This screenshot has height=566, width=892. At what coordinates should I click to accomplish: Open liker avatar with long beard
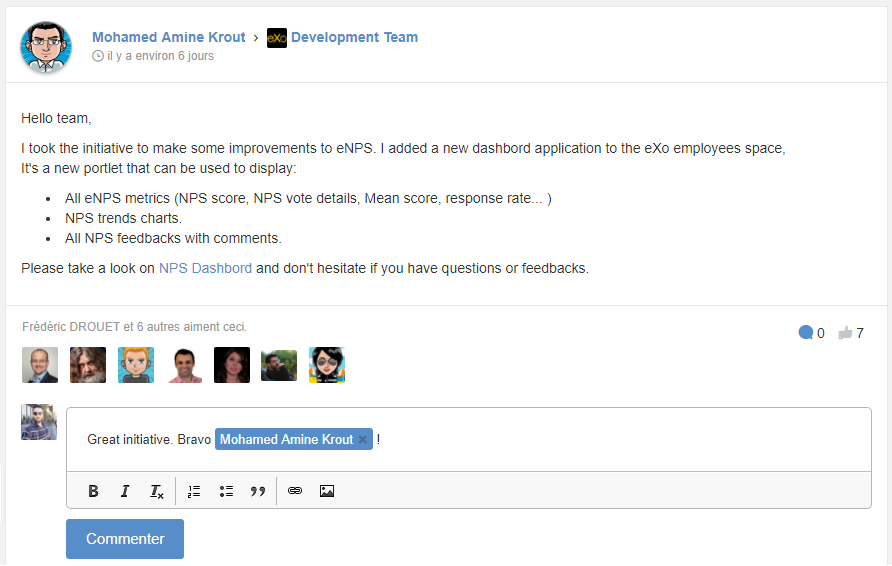[88, 365]
